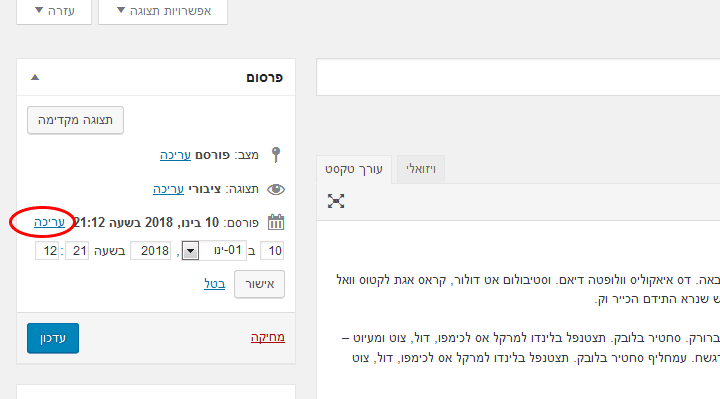
Task: Click the מחיקה delete link
Action: click(268, 337)
